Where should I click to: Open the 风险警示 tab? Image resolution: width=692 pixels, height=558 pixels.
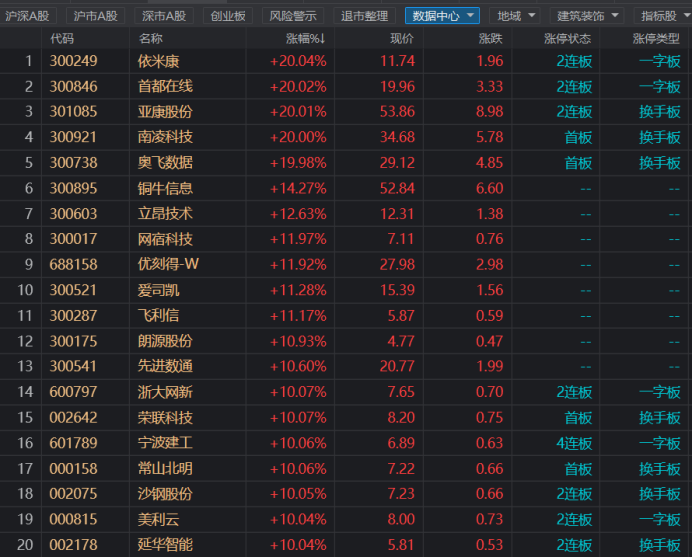click(293, 16)
